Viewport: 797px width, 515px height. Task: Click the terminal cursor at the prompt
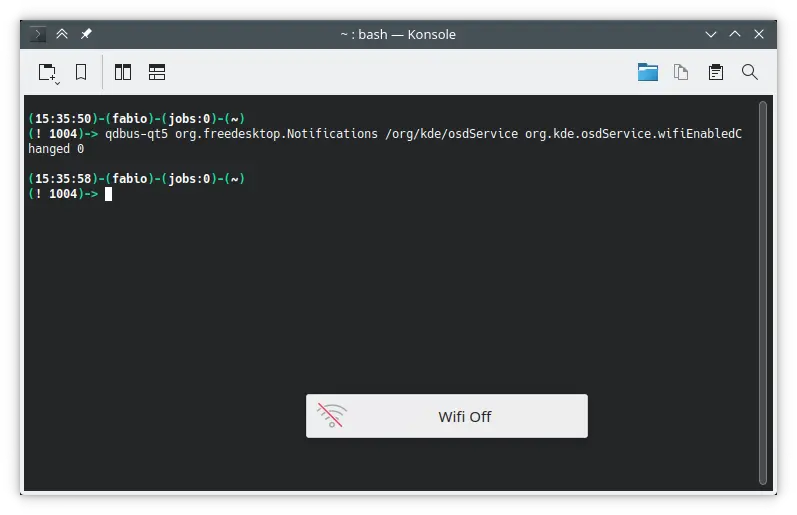pyautogui.click(x=108, y=194)
